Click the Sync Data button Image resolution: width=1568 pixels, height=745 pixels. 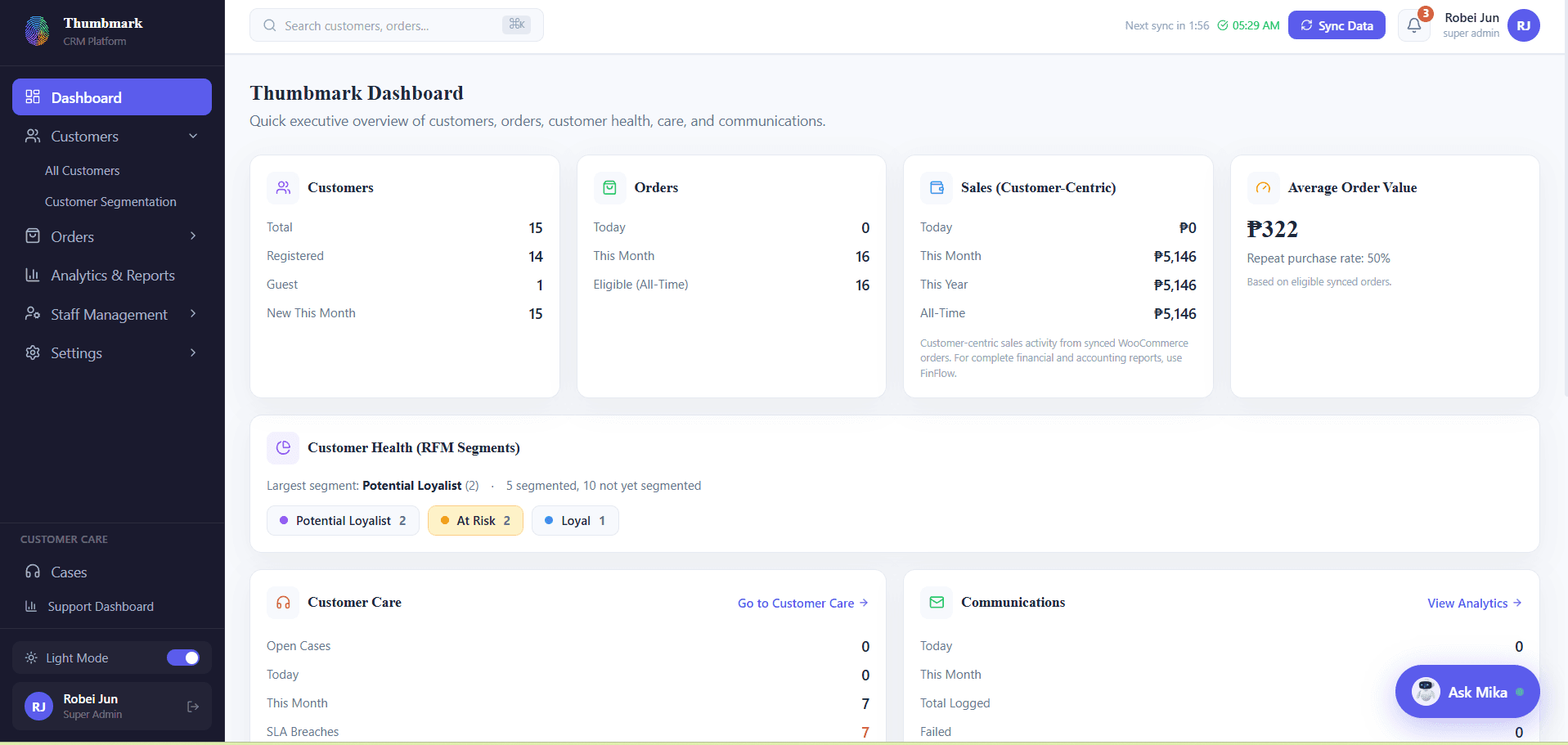[x=1337, y=25]
